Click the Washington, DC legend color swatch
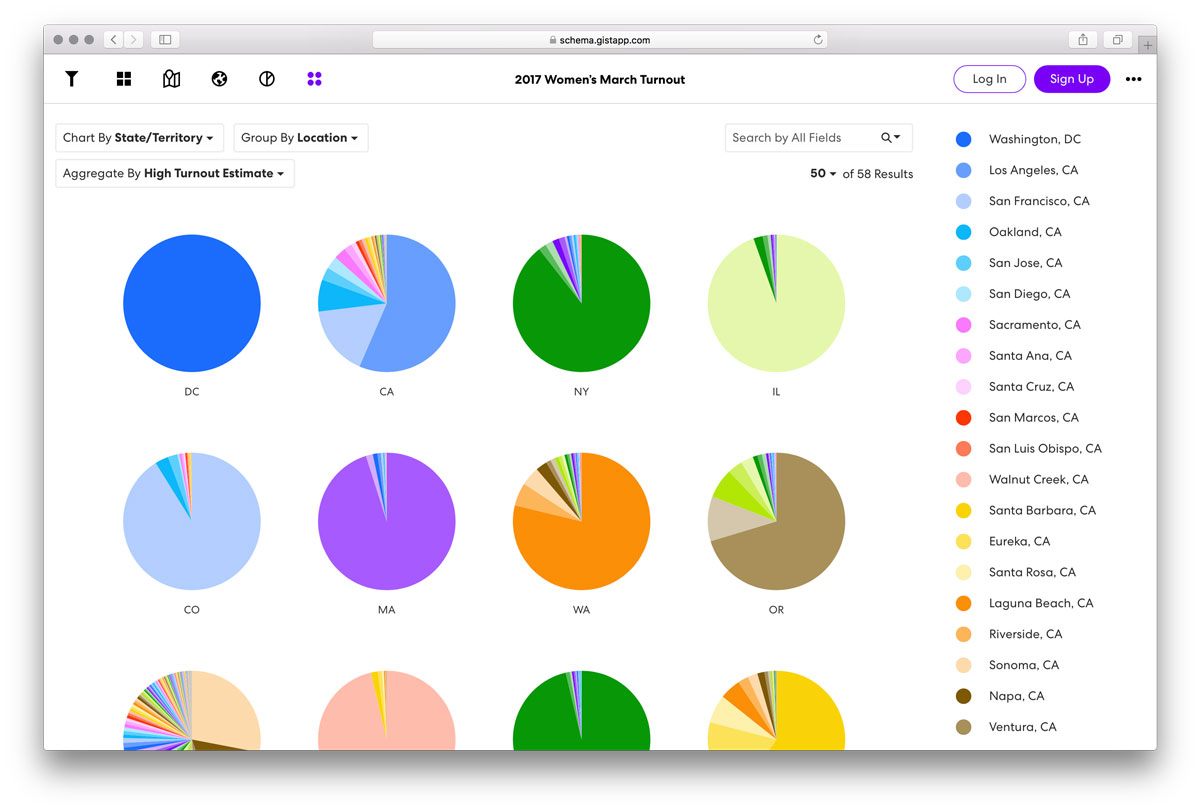This screenshot has height=812, width=1200. [x=964, y=139]
